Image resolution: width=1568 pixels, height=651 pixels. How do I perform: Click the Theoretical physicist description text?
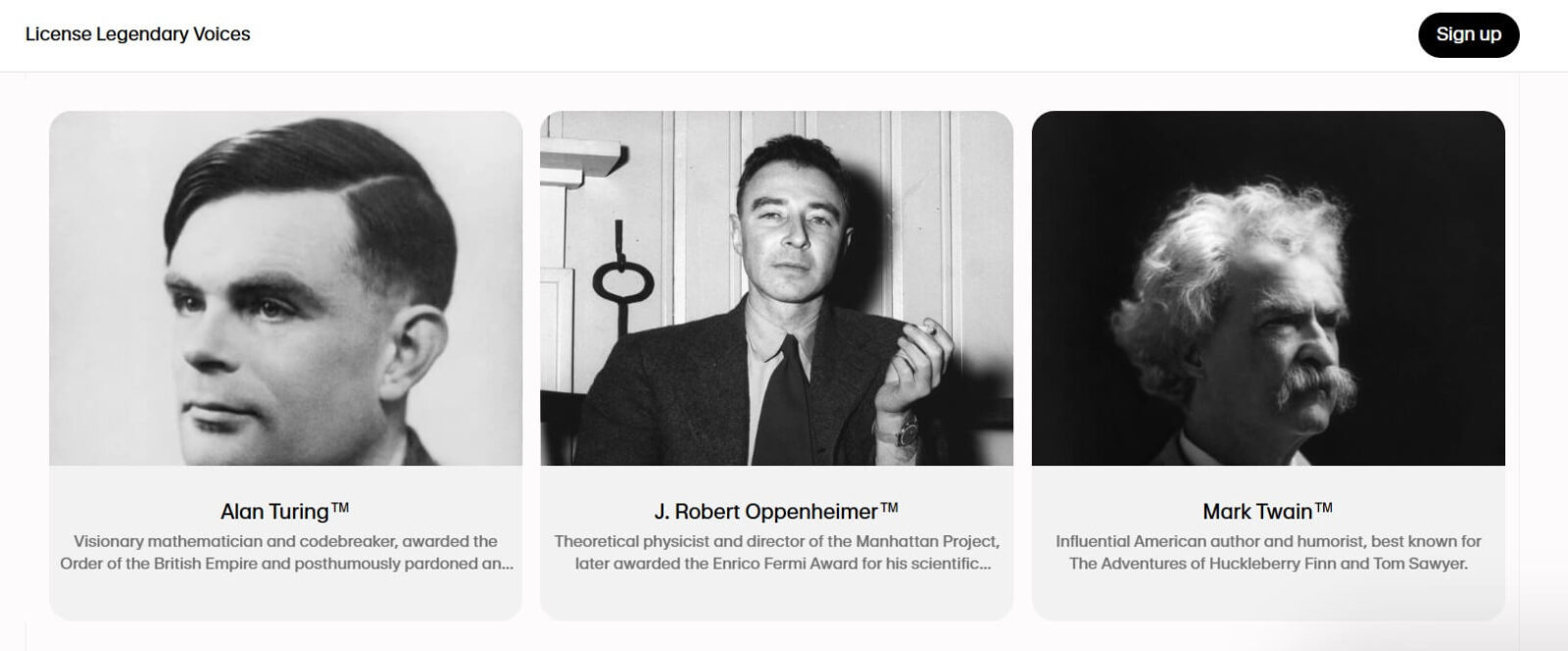click(776, 552)
